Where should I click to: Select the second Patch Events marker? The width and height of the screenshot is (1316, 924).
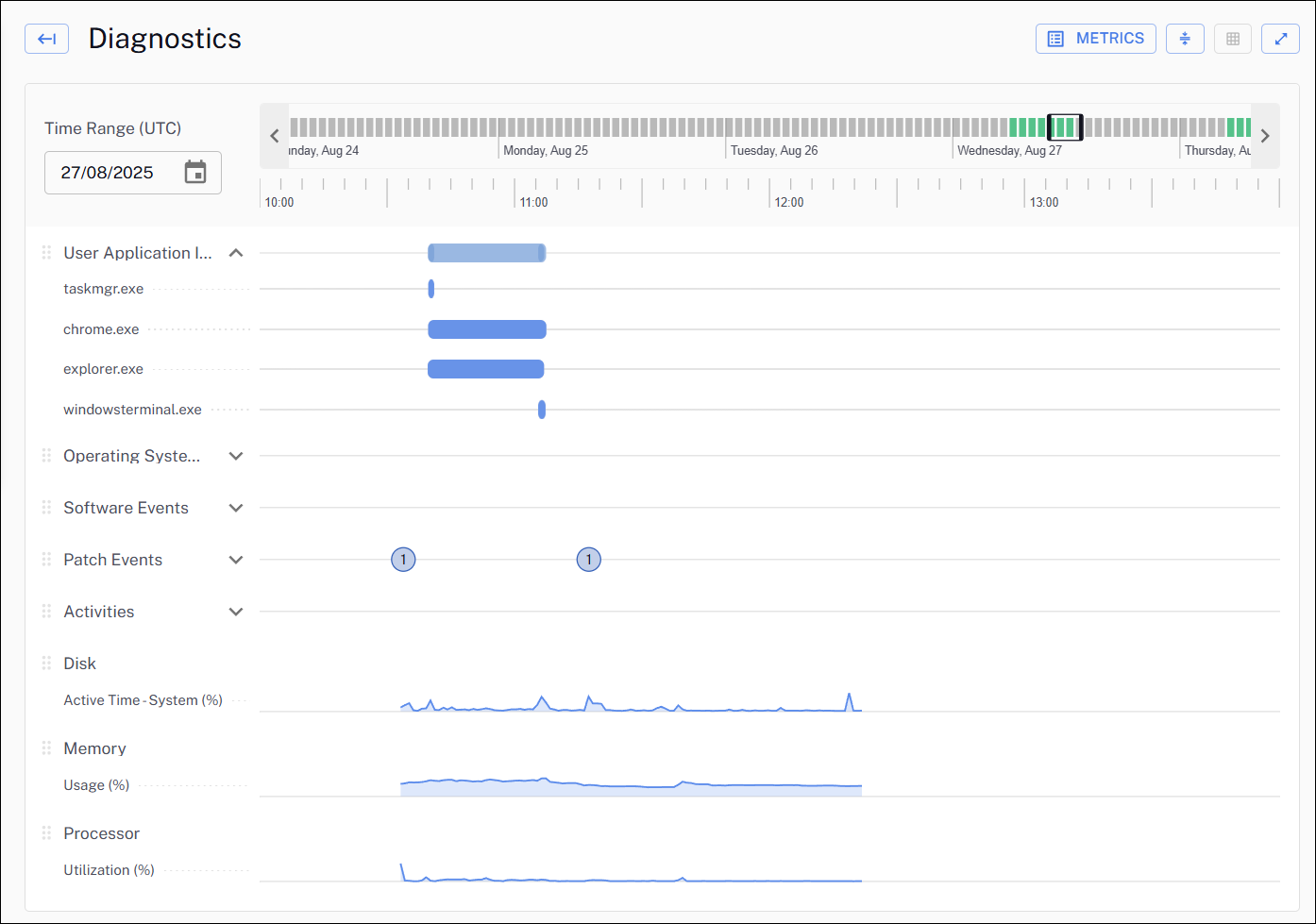588,560
